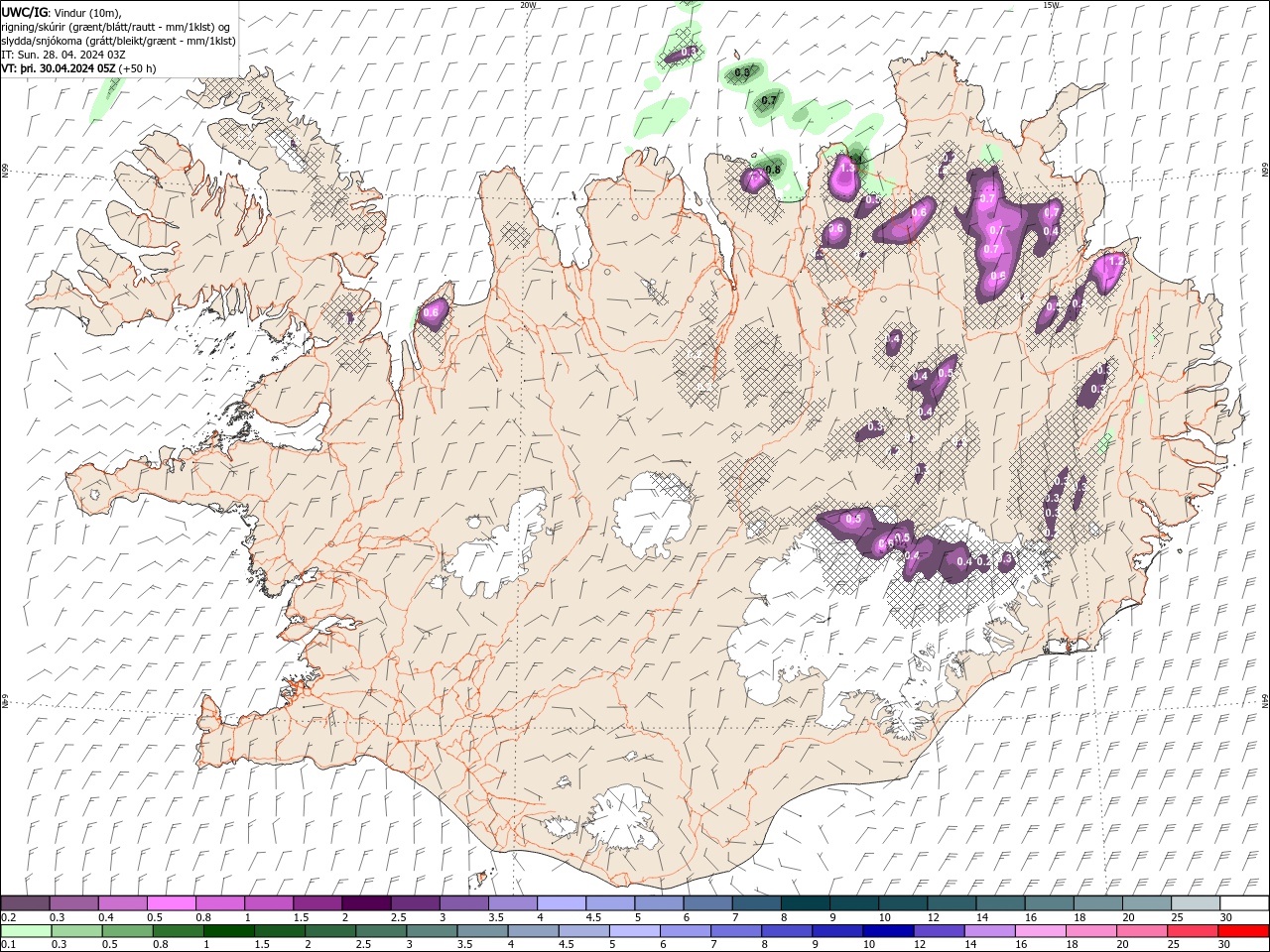Click the top legend swatch labeled 1.5

click(317, 903)
